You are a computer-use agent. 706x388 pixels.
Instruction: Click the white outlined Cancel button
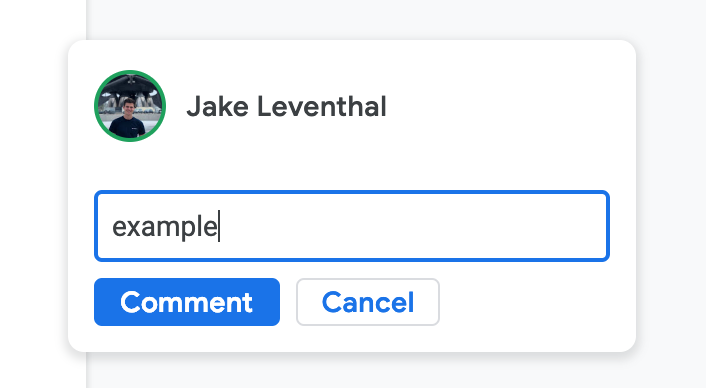[x=368, y=302]
